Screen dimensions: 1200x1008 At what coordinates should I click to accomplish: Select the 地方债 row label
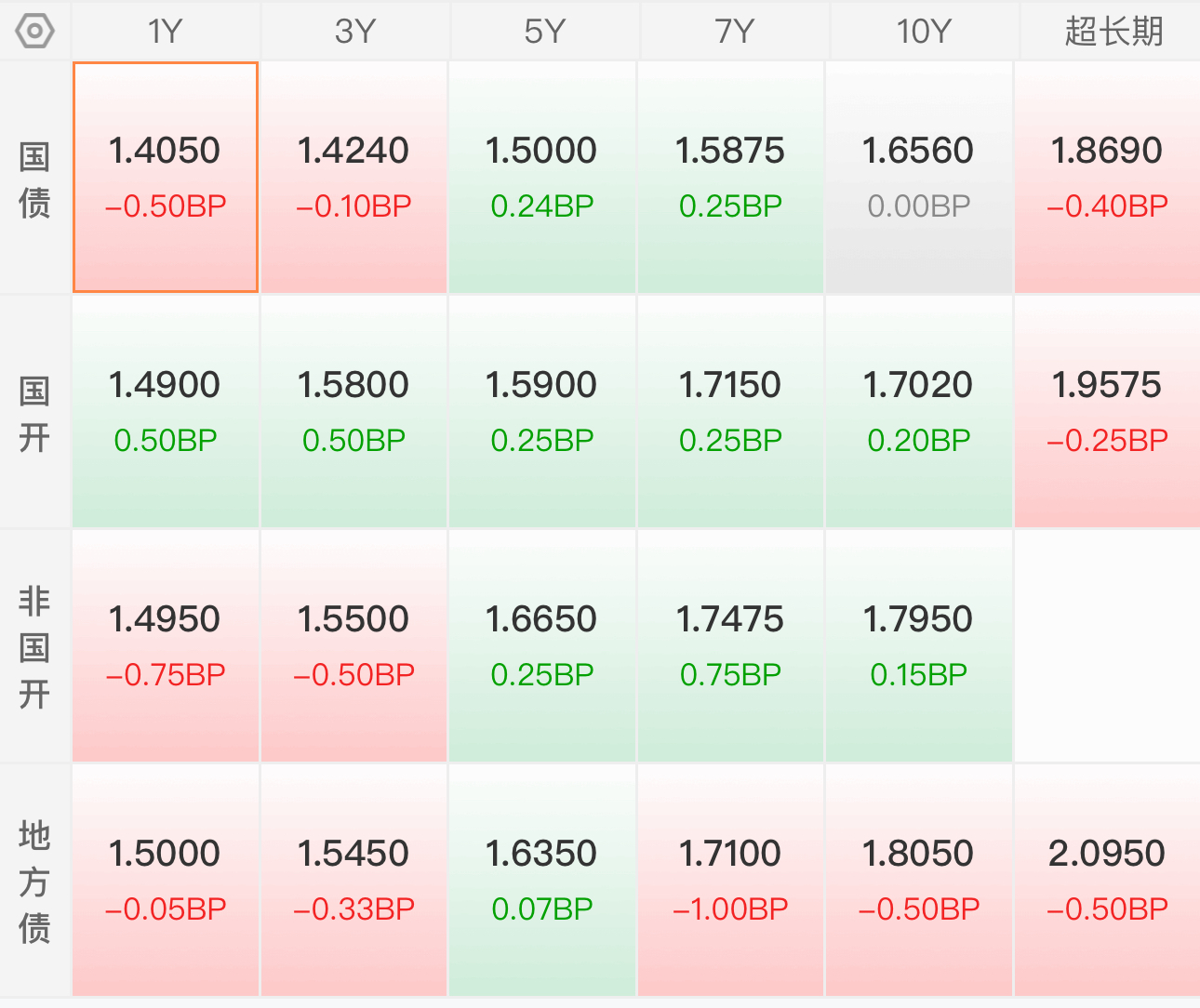coord(34,882)
